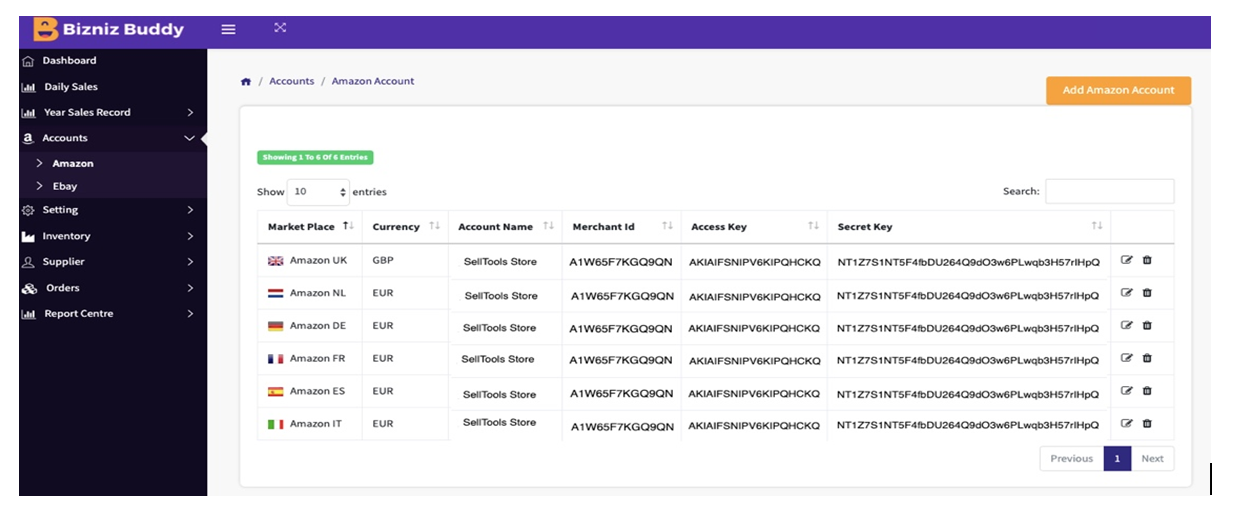Delete the Amazon ES account
Screen dimensions: 1249x518
tap(1147, 391)
